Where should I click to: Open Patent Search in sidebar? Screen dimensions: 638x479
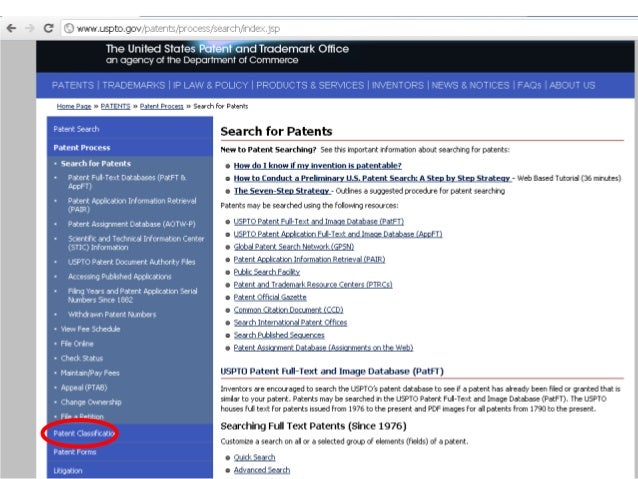click(x=76, y=129)
